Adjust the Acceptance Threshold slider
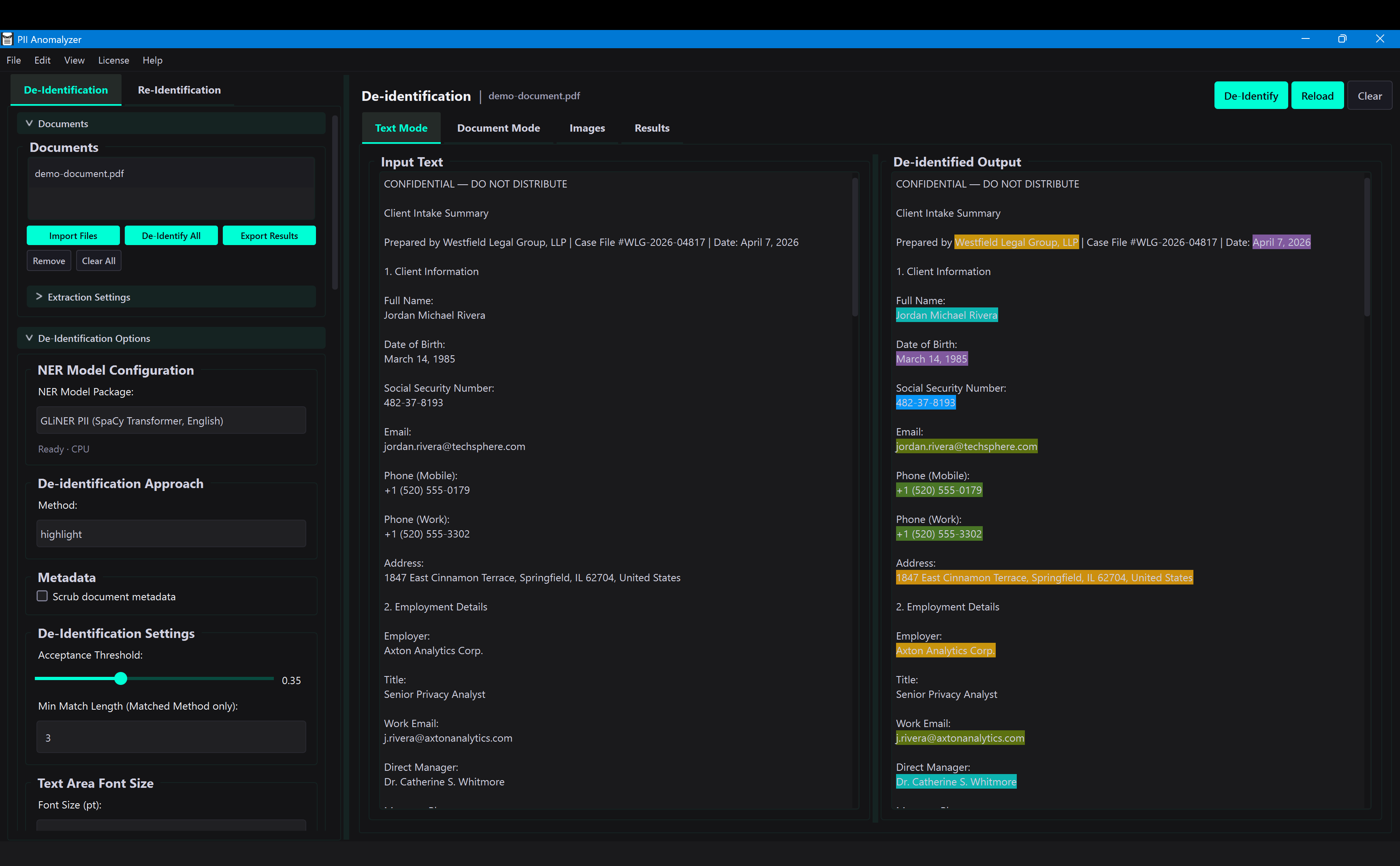The image size is (1400, 866). point(121,679)
